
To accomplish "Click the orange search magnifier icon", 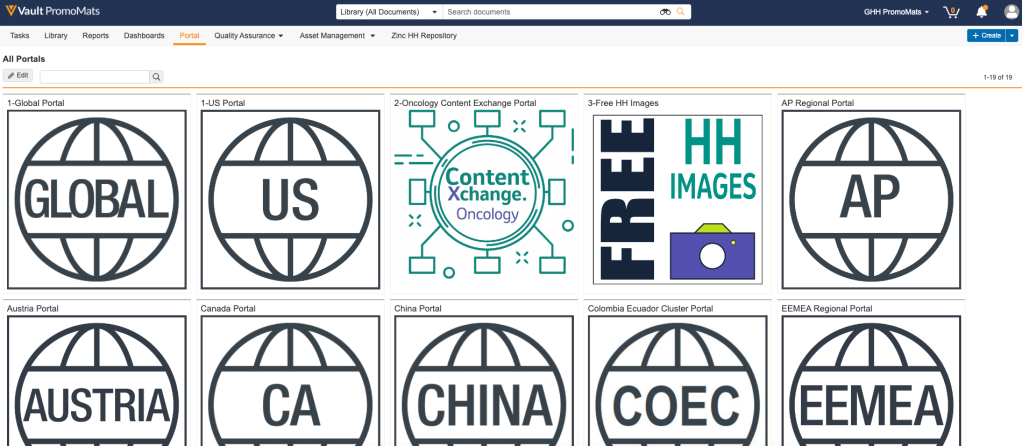I will click(680, 12).
